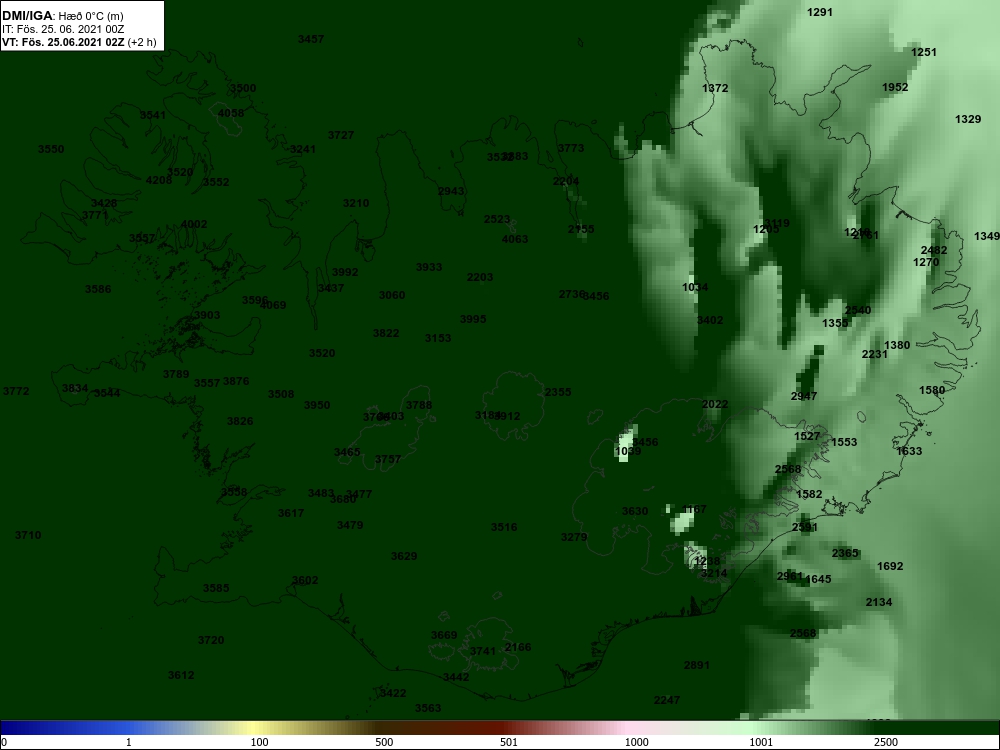The image size is (1000, 750).
Task: Click the 3669 height label
Action: click(444, 636)
